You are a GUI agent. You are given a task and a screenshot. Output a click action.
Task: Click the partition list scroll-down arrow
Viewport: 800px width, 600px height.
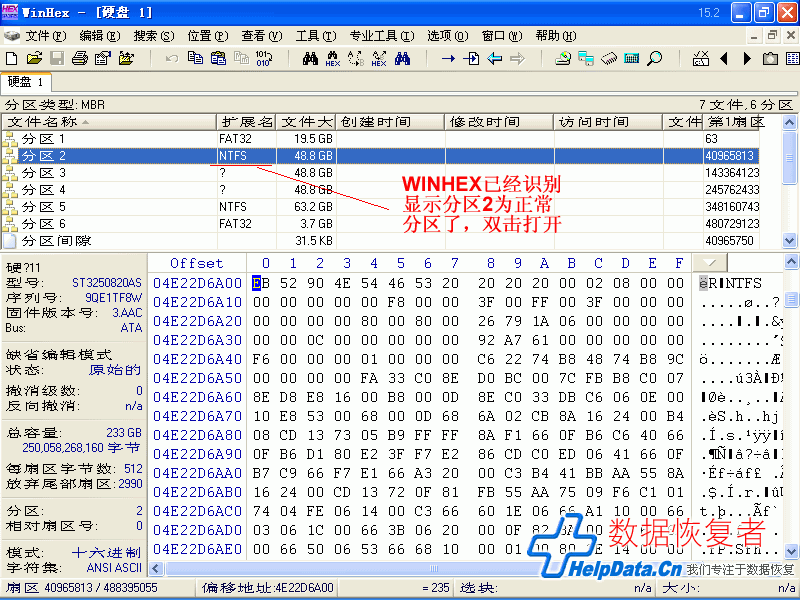point(789,240)
